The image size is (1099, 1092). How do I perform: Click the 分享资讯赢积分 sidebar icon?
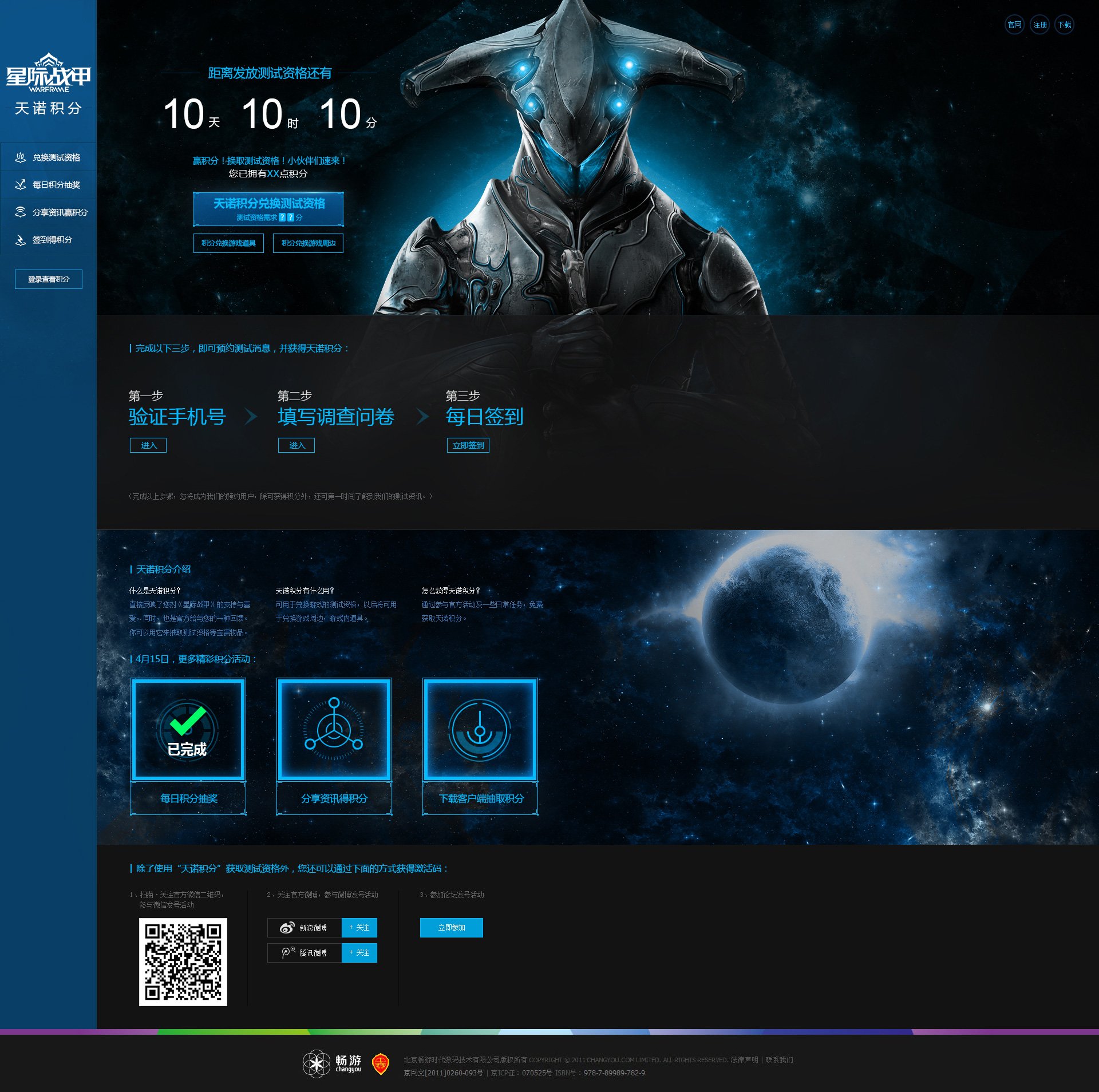[x=21, y=212]
